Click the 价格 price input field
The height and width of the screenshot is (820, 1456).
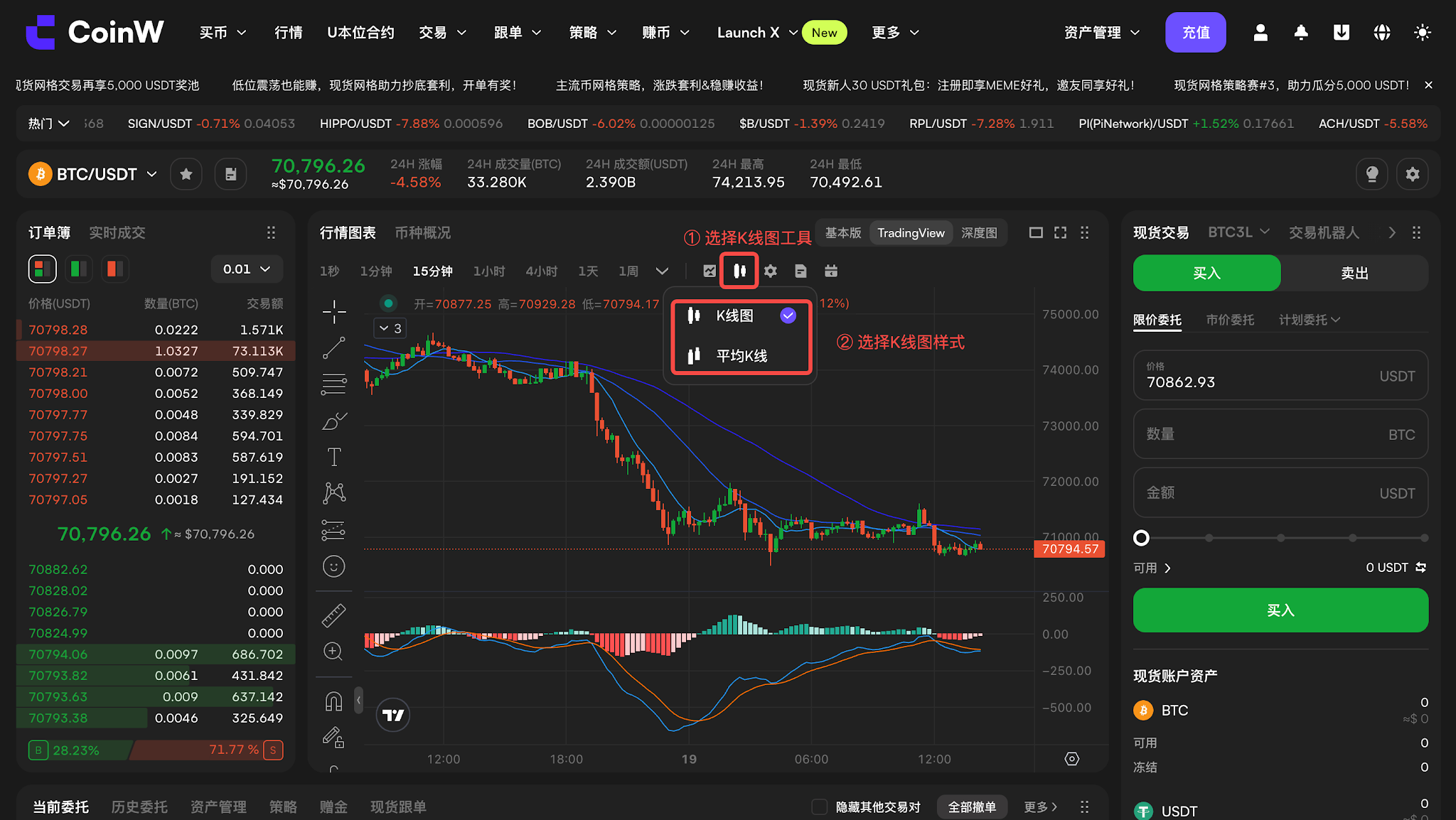[x=1280, y=375]
